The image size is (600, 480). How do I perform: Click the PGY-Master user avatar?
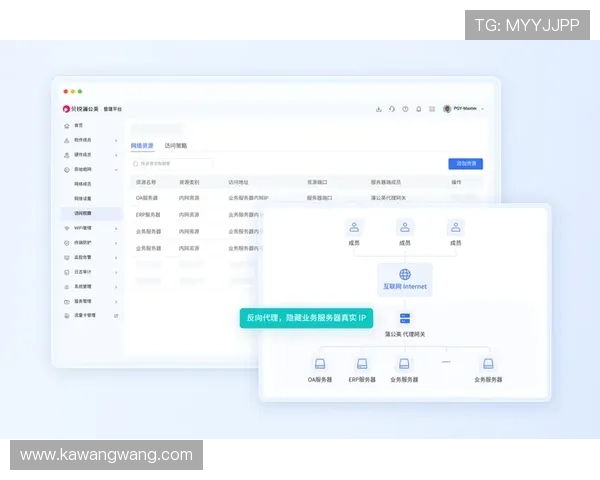tap(447, 109)
